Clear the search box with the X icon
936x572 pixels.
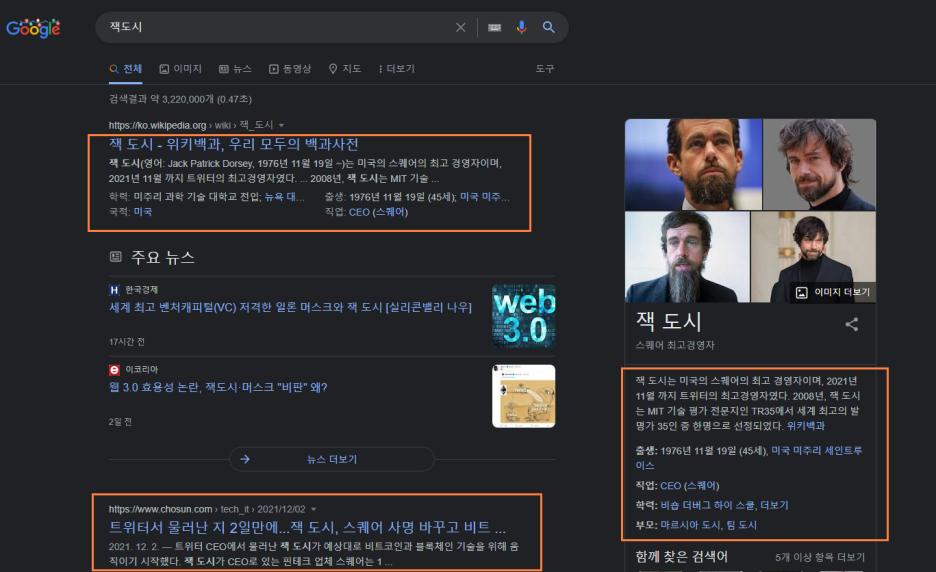[460, 27]
